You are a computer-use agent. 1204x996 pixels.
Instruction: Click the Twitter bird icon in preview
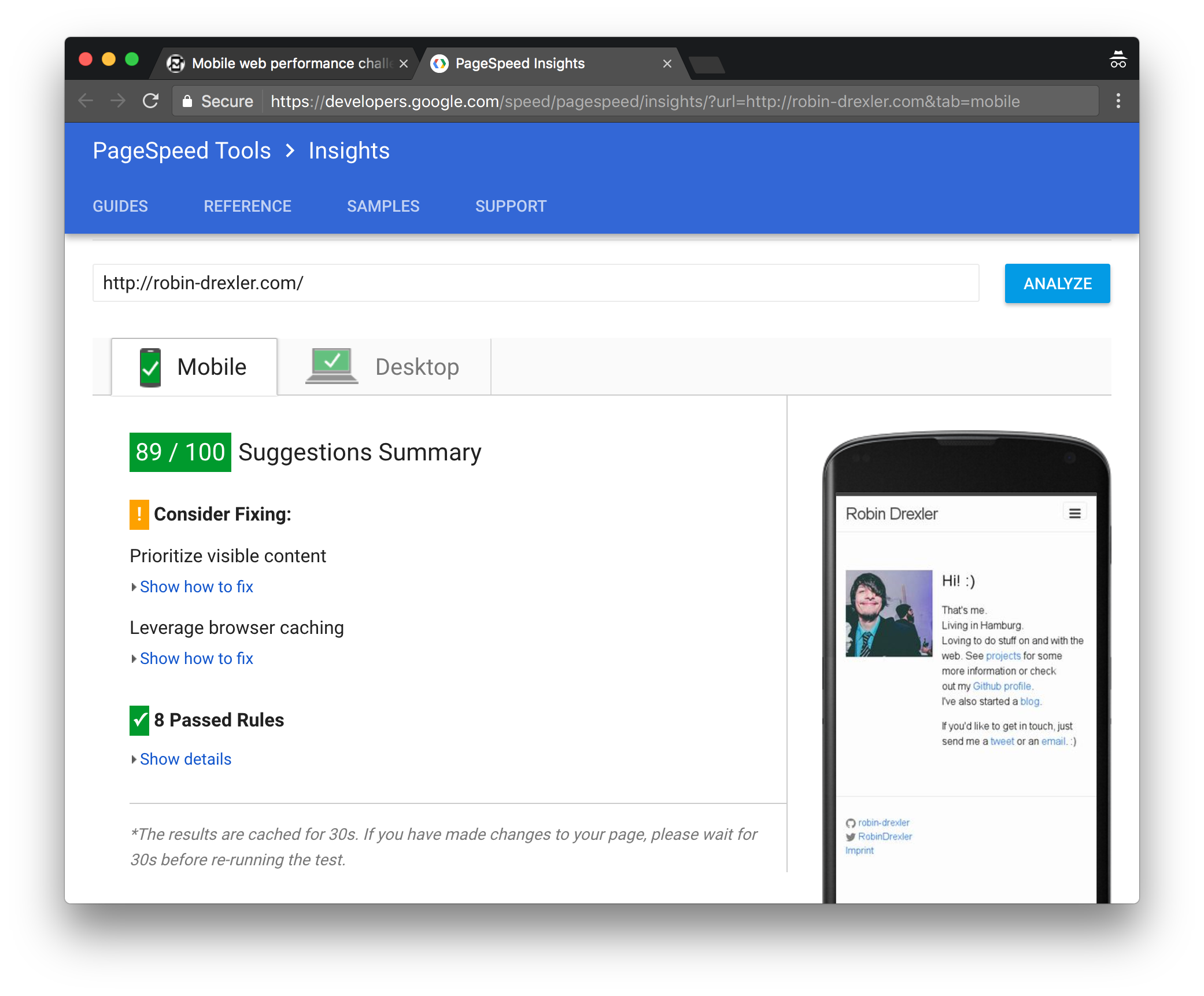[850, 837]
